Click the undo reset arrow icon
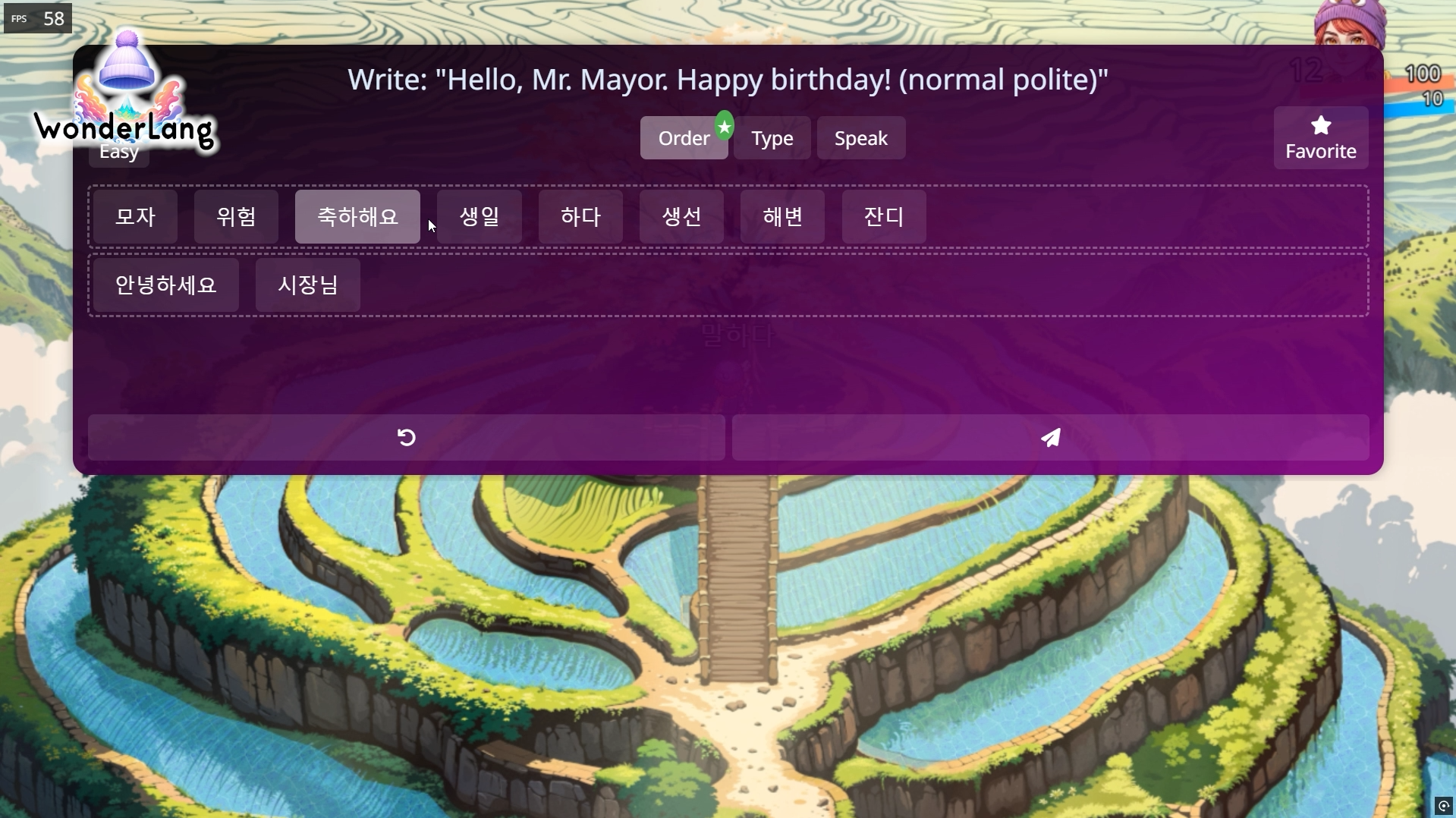 [x=407, y=437]
